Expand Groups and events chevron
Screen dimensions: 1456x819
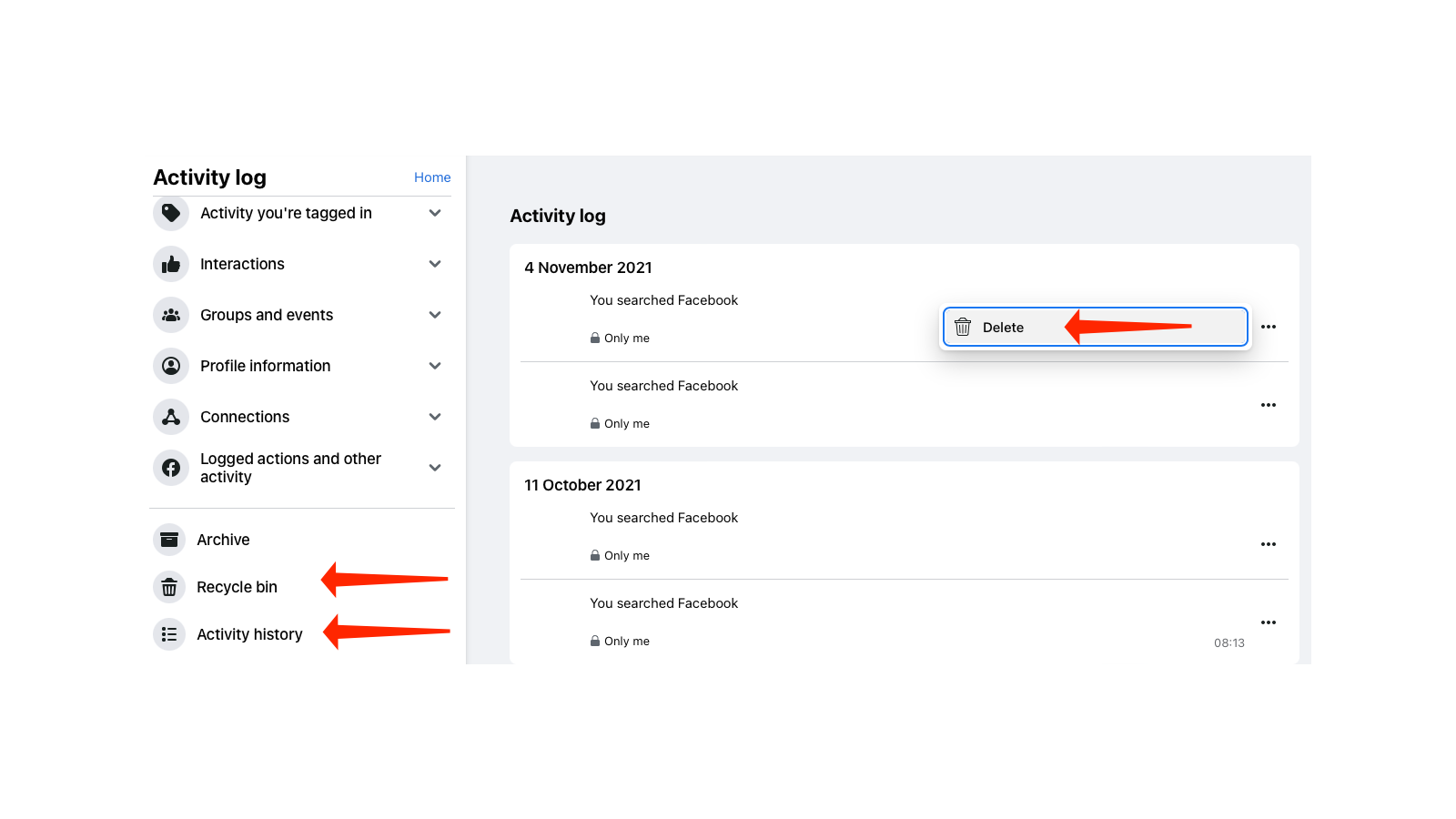[435, 315]
